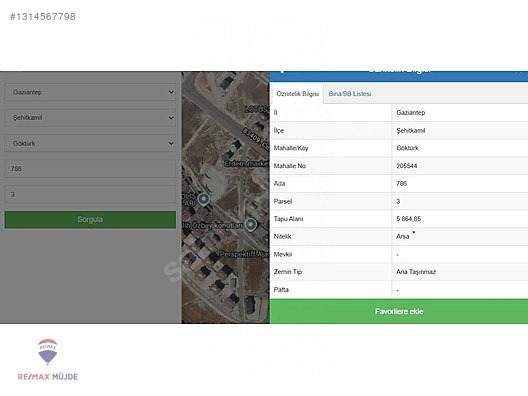Click the listing number #1314567798

tap(43, 16)
